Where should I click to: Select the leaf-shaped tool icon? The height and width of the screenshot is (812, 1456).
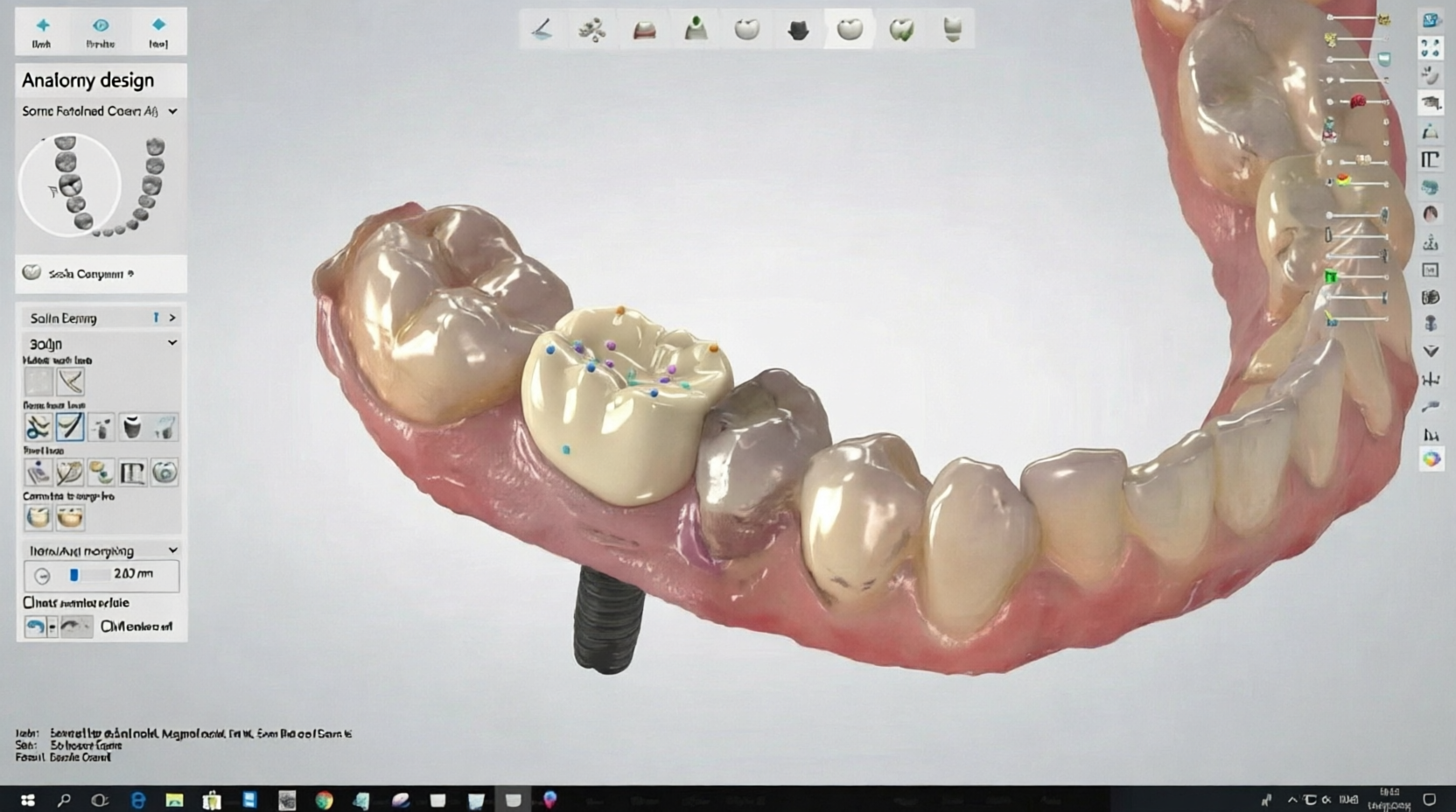click(x=69, y=472)
